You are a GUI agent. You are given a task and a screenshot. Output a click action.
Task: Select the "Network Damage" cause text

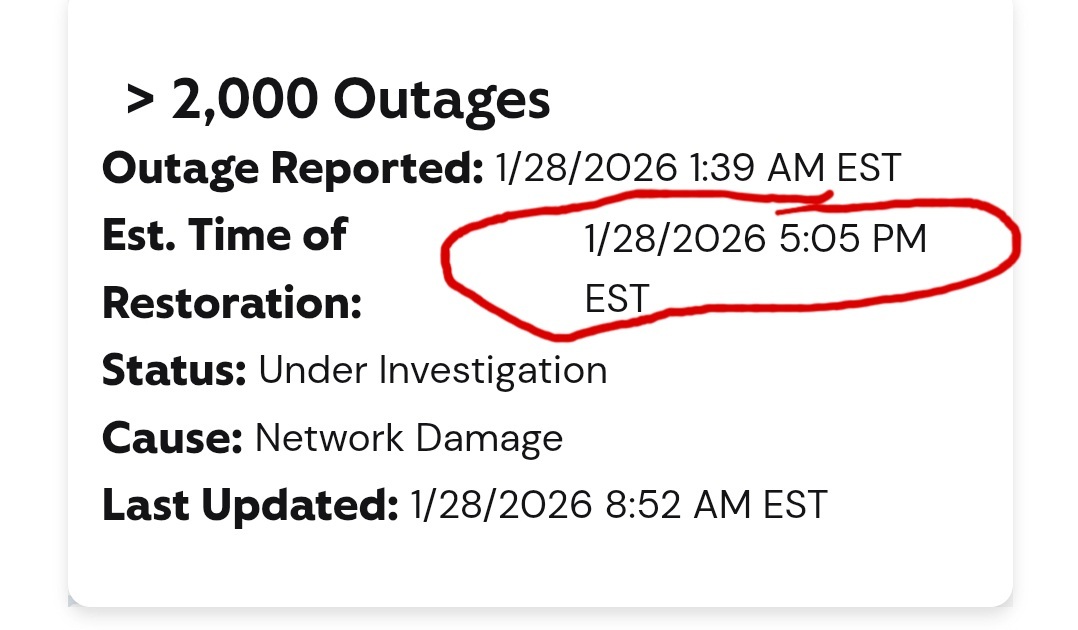point(409,438)
